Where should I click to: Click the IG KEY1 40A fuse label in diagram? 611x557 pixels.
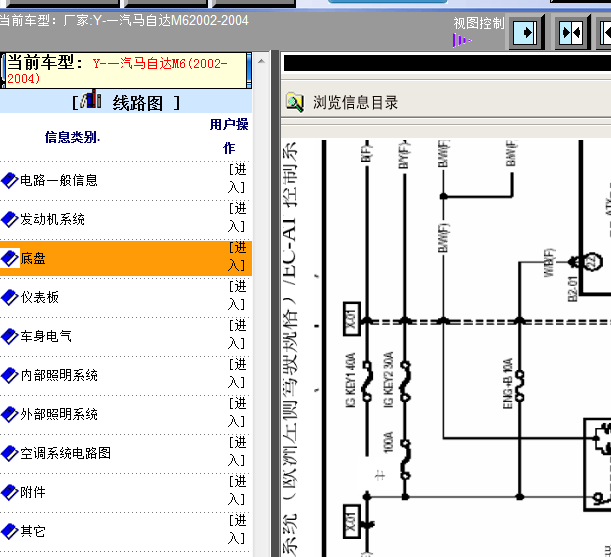pyautogui.click(x=351, y=380)
